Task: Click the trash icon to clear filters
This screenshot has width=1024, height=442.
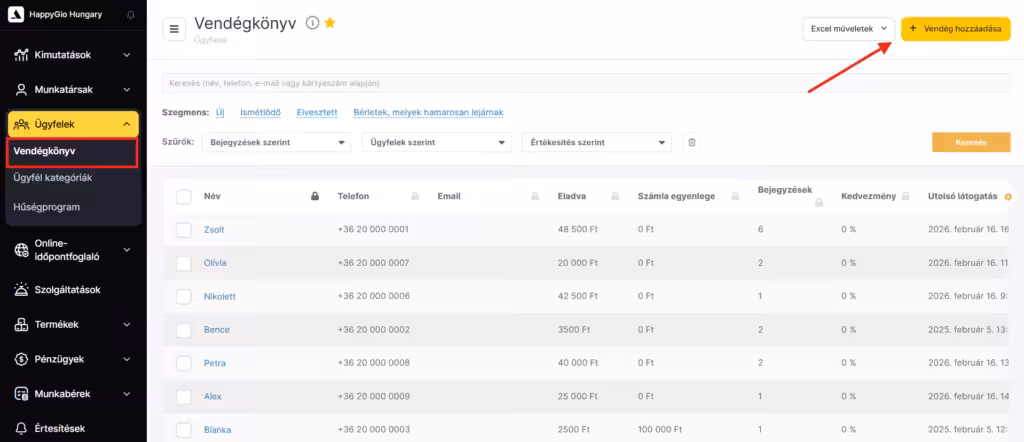Action: (x=690, y=143)
